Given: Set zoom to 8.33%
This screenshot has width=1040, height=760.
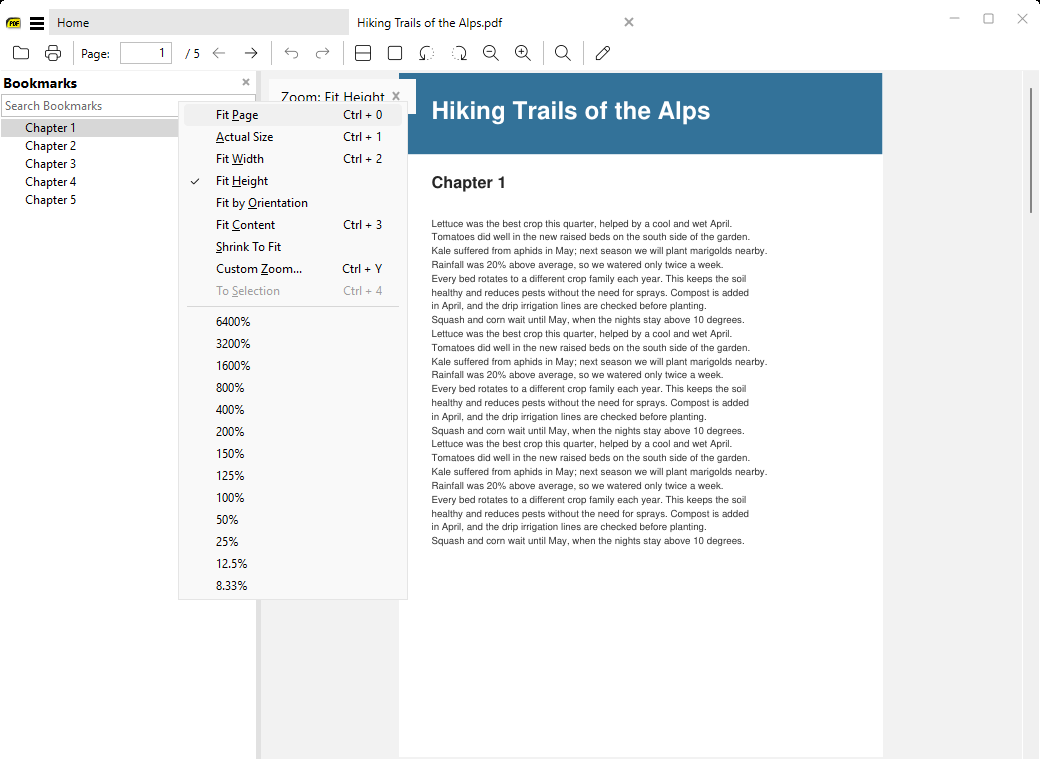Looking at the screenshot, I should (292, 586).
